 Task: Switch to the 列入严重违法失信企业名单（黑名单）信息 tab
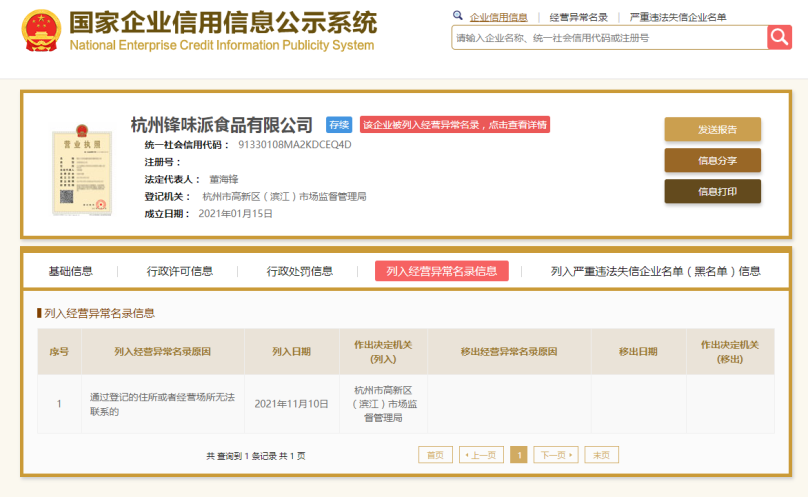click(655, 271)
